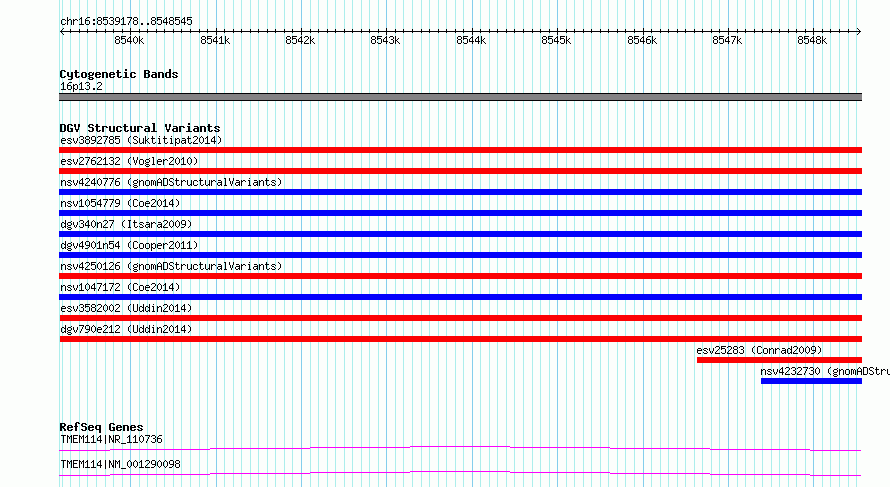Click the gray 16p13.2 cytogenetic band bar
This screenshot has width=890, height=487.
pos(460,97)
